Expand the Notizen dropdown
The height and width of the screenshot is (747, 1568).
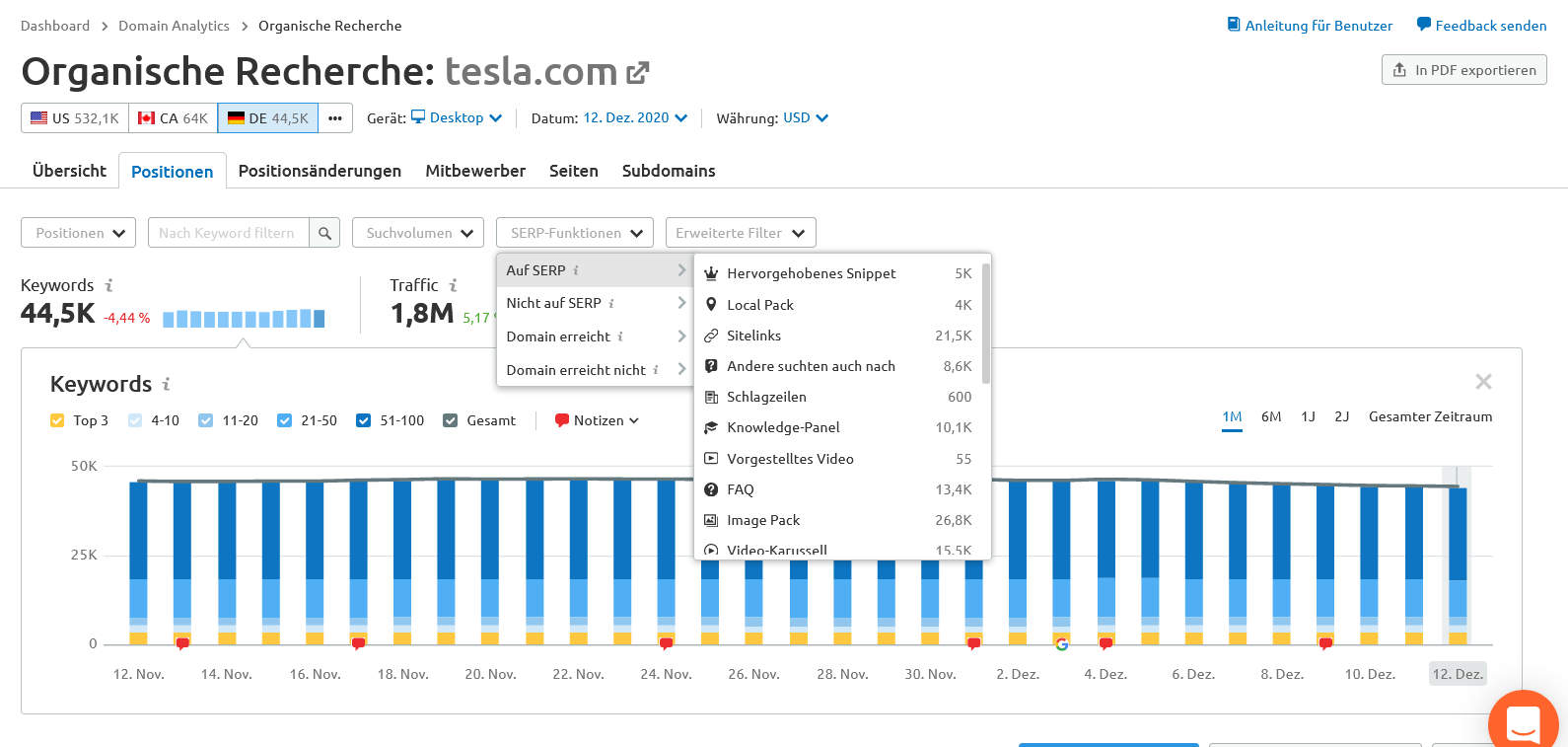coord(598,420)
